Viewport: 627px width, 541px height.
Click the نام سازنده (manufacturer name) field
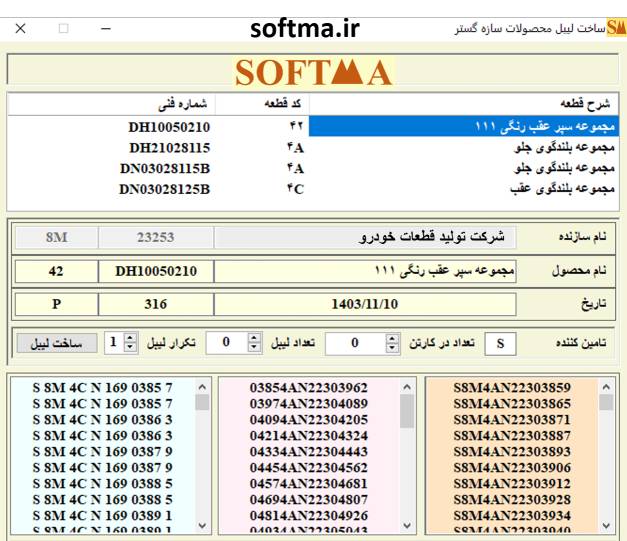pyautogui.click(x=365, y=238)
